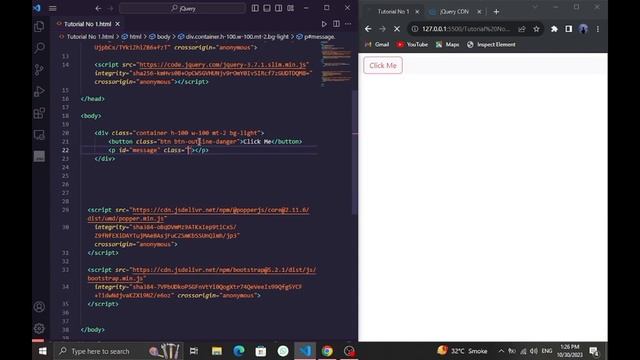Close the jQuery CDN Chrome tab
The image size is (640, 360).
(479, 11)
